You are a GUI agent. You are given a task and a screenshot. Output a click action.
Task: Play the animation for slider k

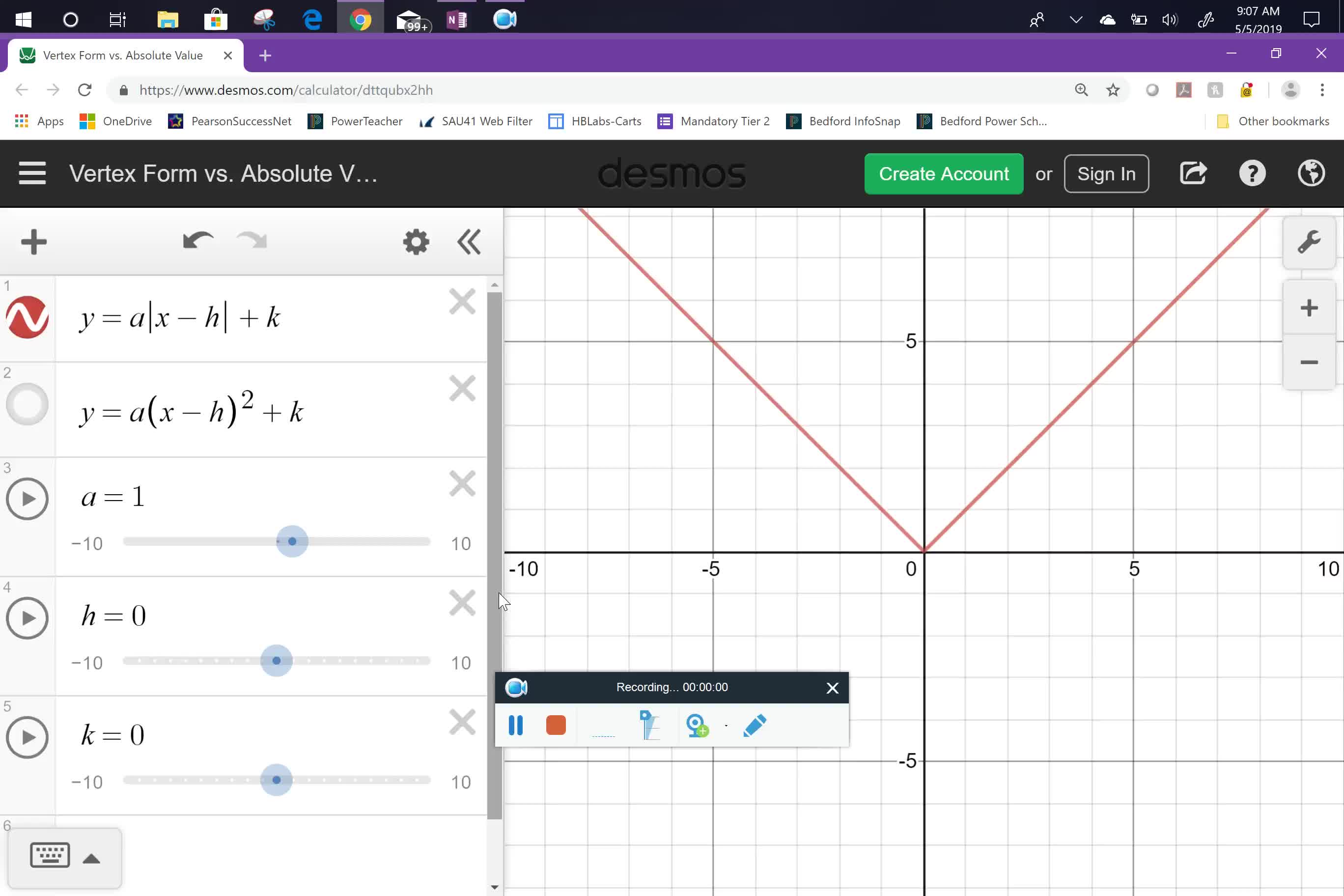pyautogui.click(x=27, y=736)
